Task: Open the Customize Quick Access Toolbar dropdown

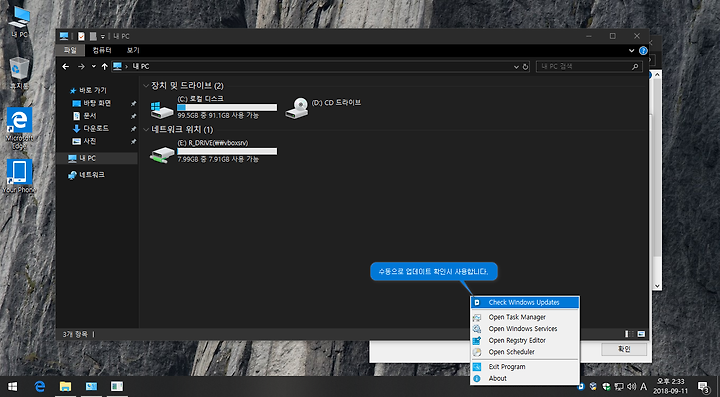Action: point(103,37)
